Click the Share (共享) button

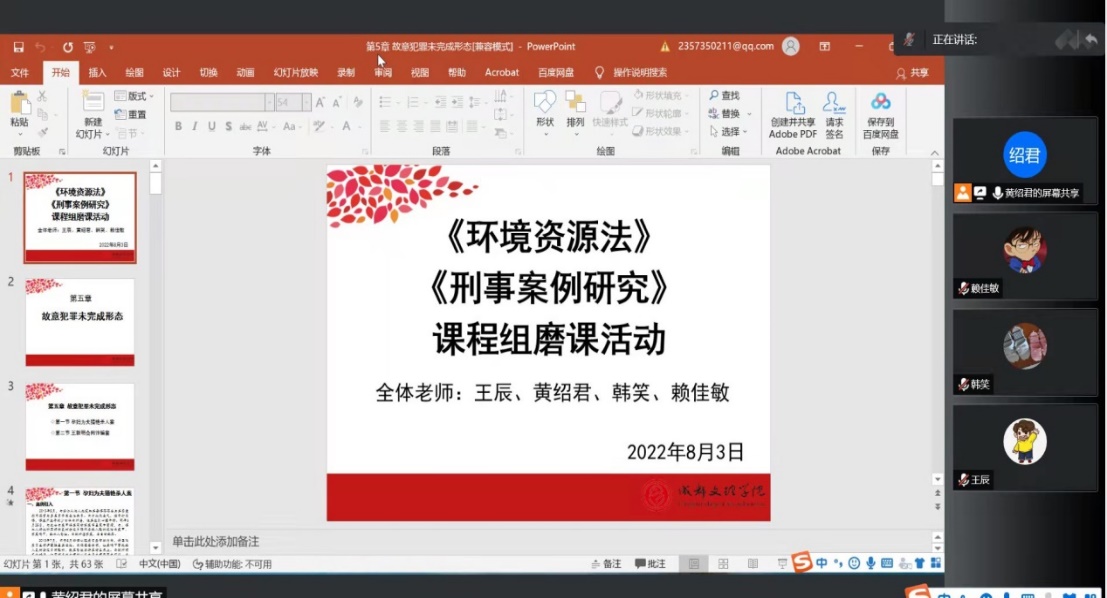click(912, 73)
